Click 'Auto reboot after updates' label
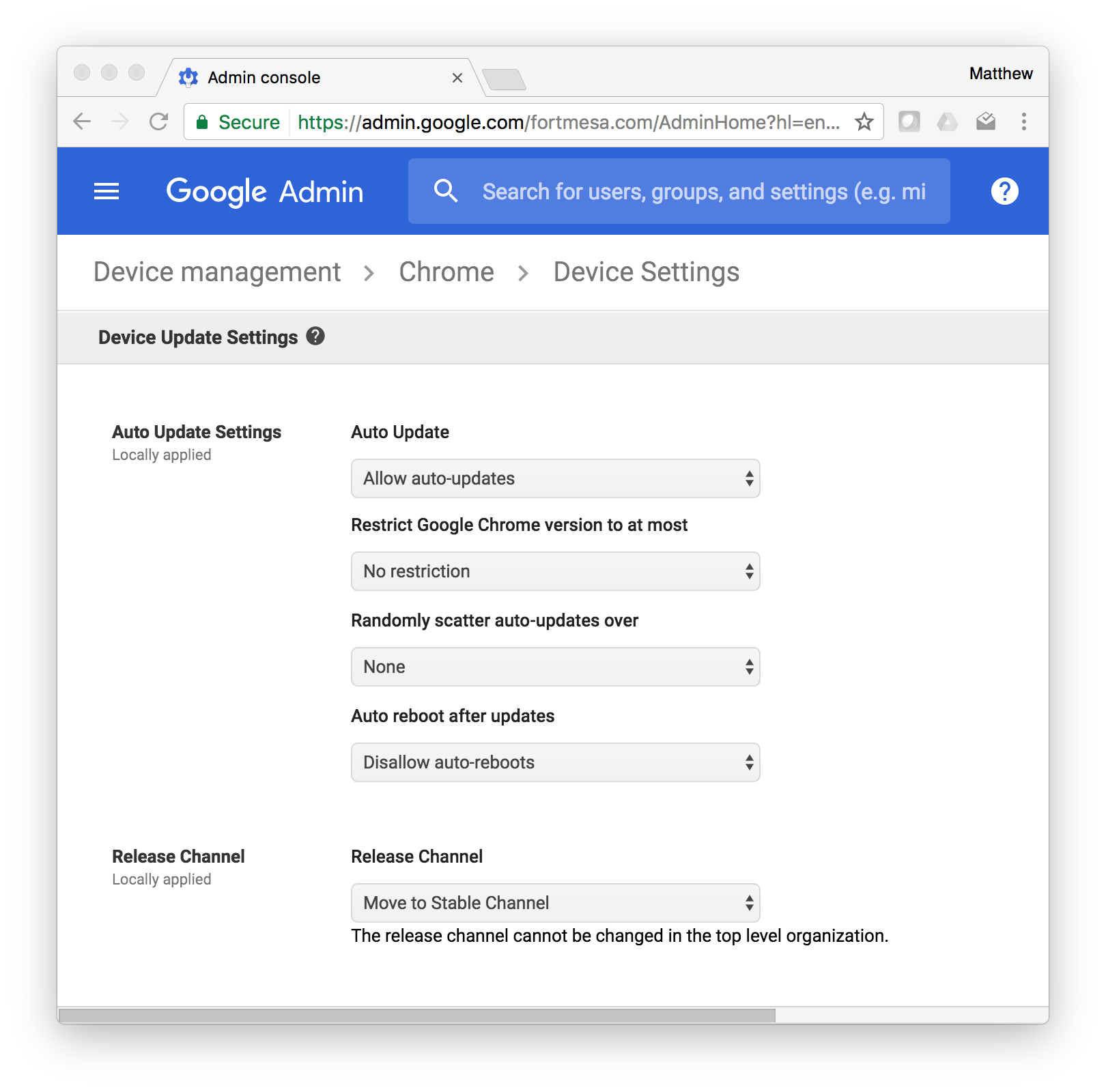This screenshot has width=1106, height=1092. click(x=453, y=716)
